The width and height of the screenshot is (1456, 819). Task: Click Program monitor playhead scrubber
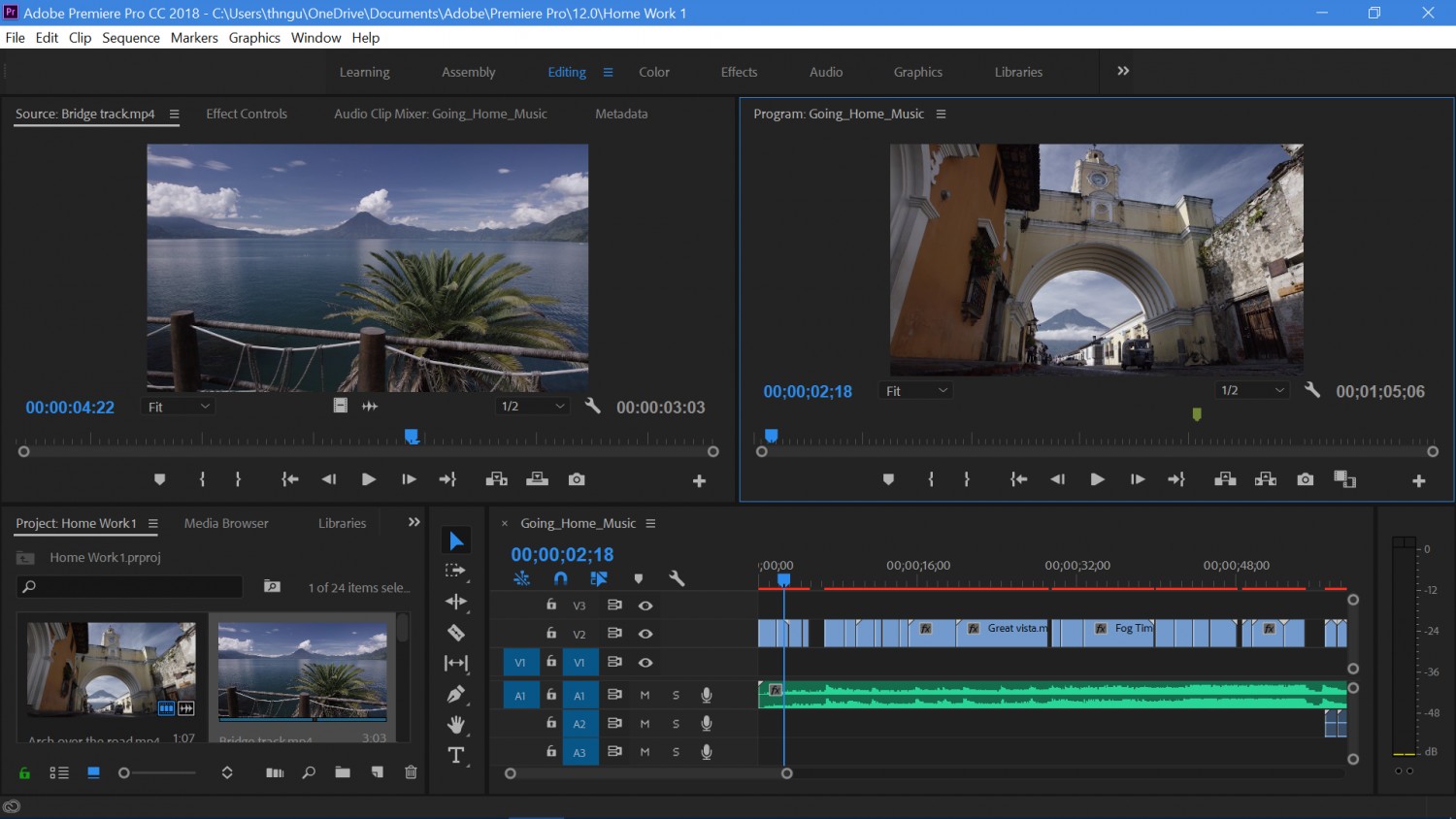(x=771, y=436)
